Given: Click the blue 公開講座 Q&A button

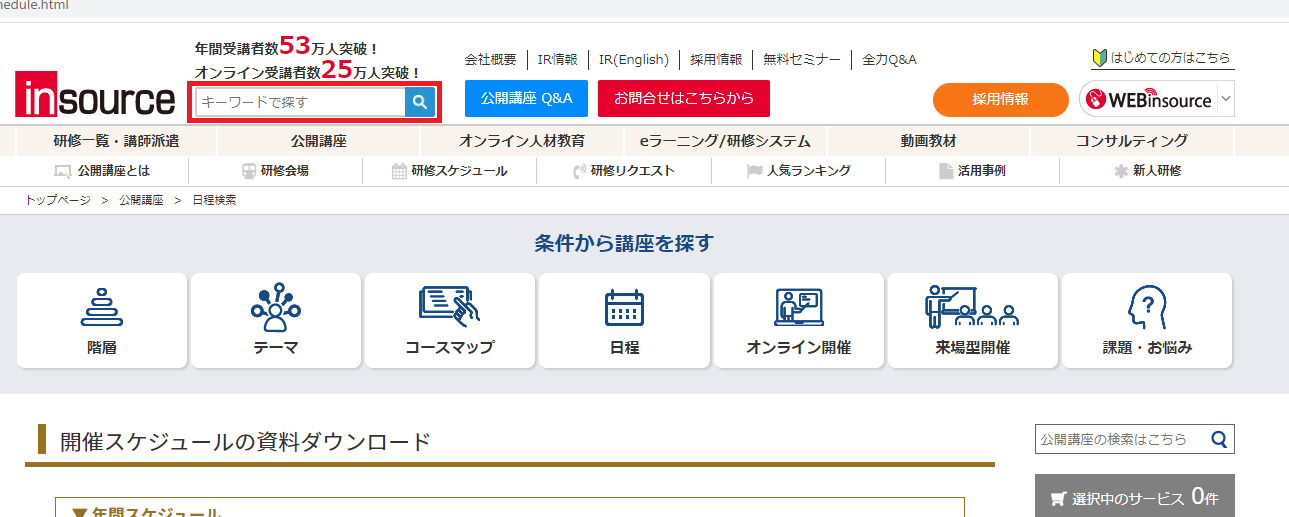Looking at the screenshot, I should pos(526,99).
